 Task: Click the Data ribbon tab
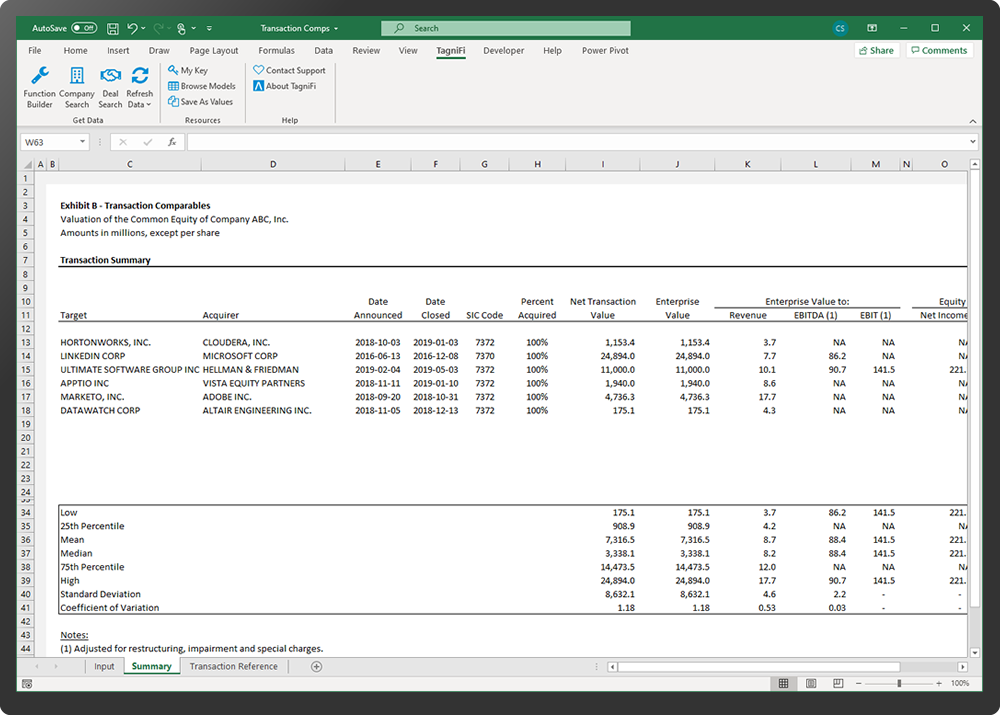tap(323, 50)
